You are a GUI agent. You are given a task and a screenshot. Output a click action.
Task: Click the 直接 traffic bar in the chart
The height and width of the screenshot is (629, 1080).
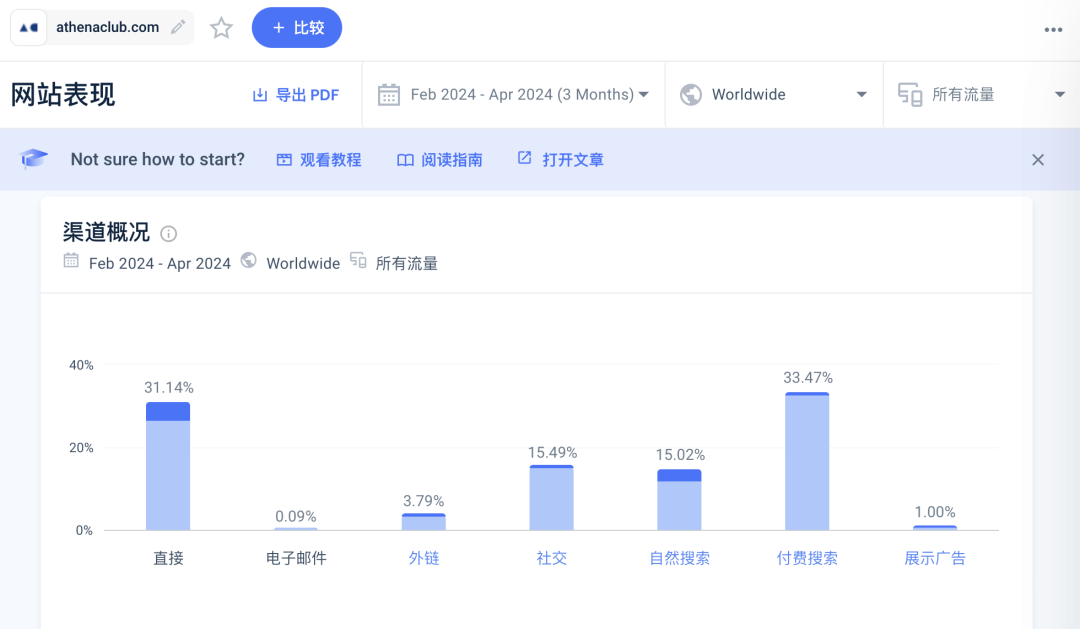(167, 463)
